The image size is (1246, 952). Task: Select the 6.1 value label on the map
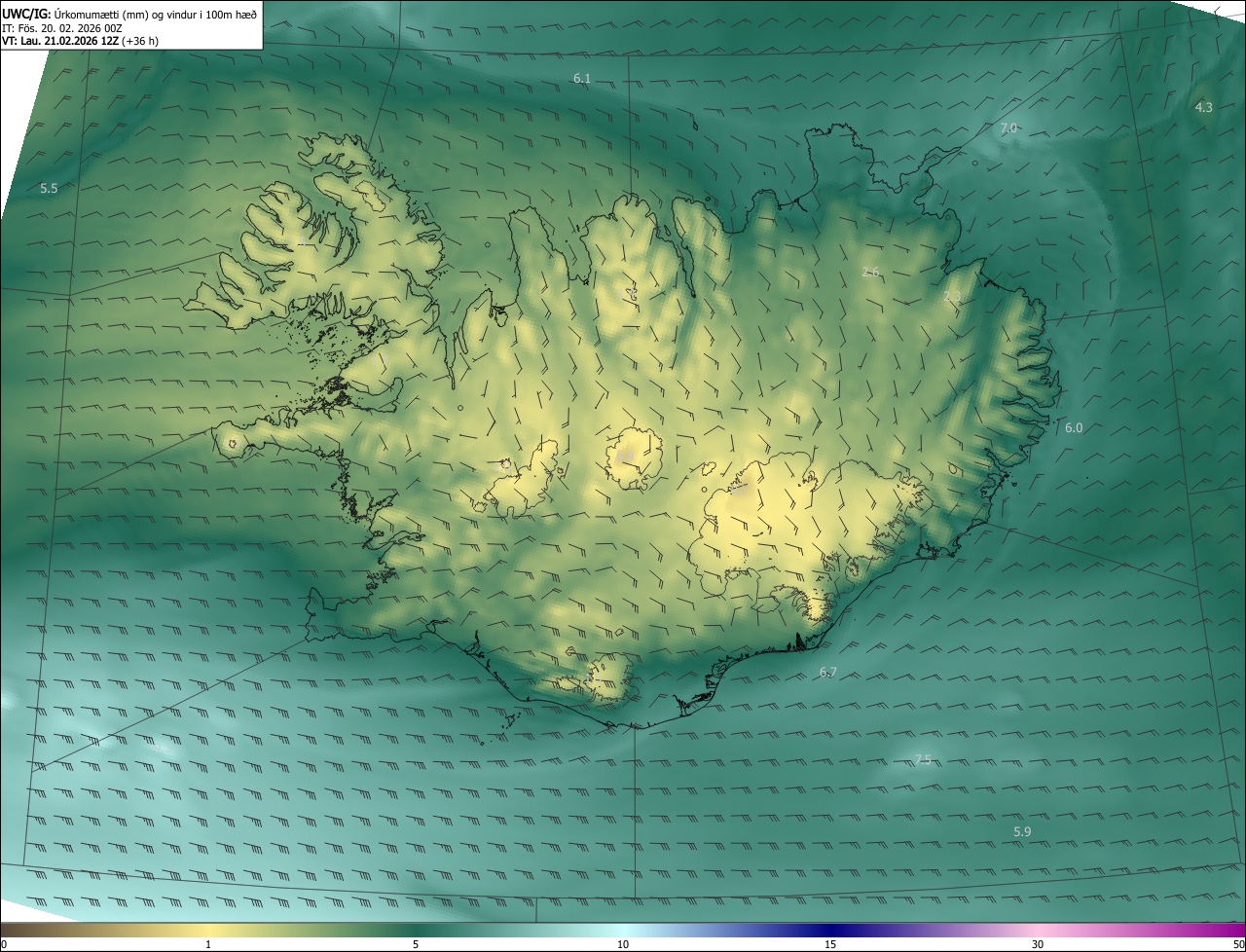581,78
